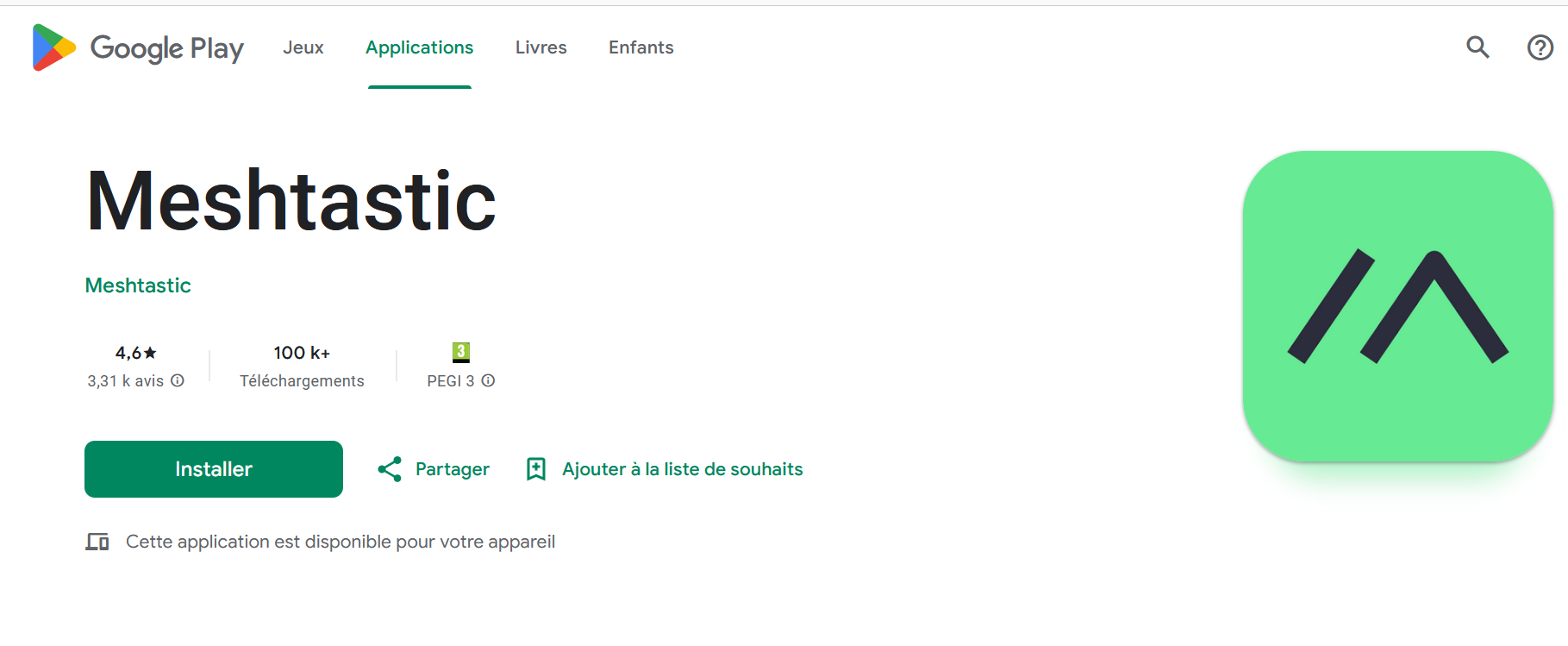The width and height of the screenshot is (1568, 646).
Task: Open the Meshtastic developer link
Action: [x=138, y=285]
